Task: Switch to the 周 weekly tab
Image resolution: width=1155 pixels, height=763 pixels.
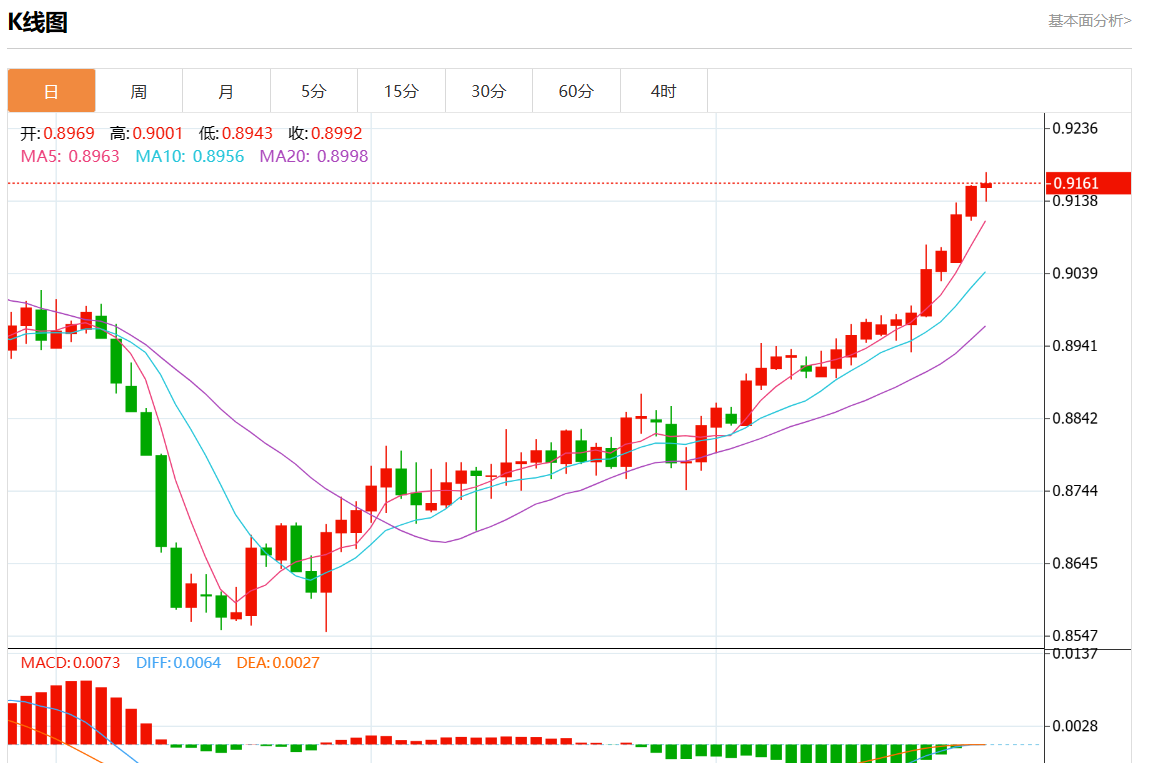Action: click(138, 91)
